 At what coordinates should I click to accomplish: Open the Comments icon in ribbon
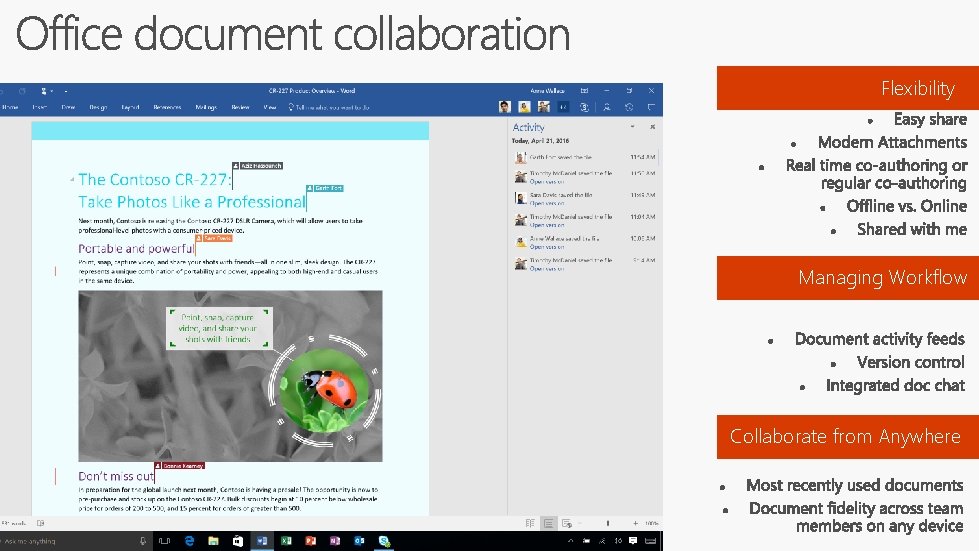pyautogui.click(x=651, y=107)
